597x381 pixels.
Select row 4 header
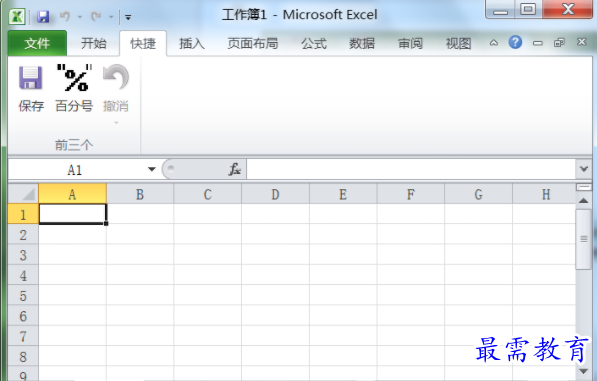click(x=23, y=275)
